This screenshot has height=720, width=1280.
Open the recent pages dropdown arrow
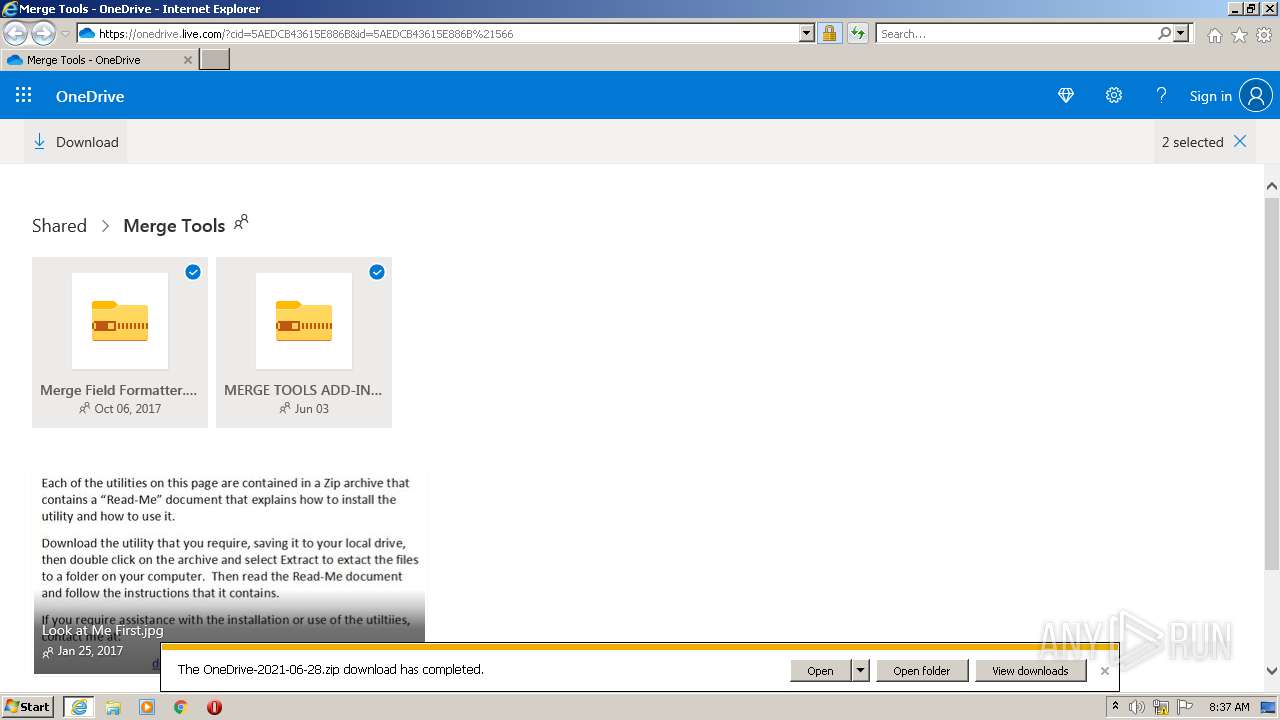[x=66, y=34]
